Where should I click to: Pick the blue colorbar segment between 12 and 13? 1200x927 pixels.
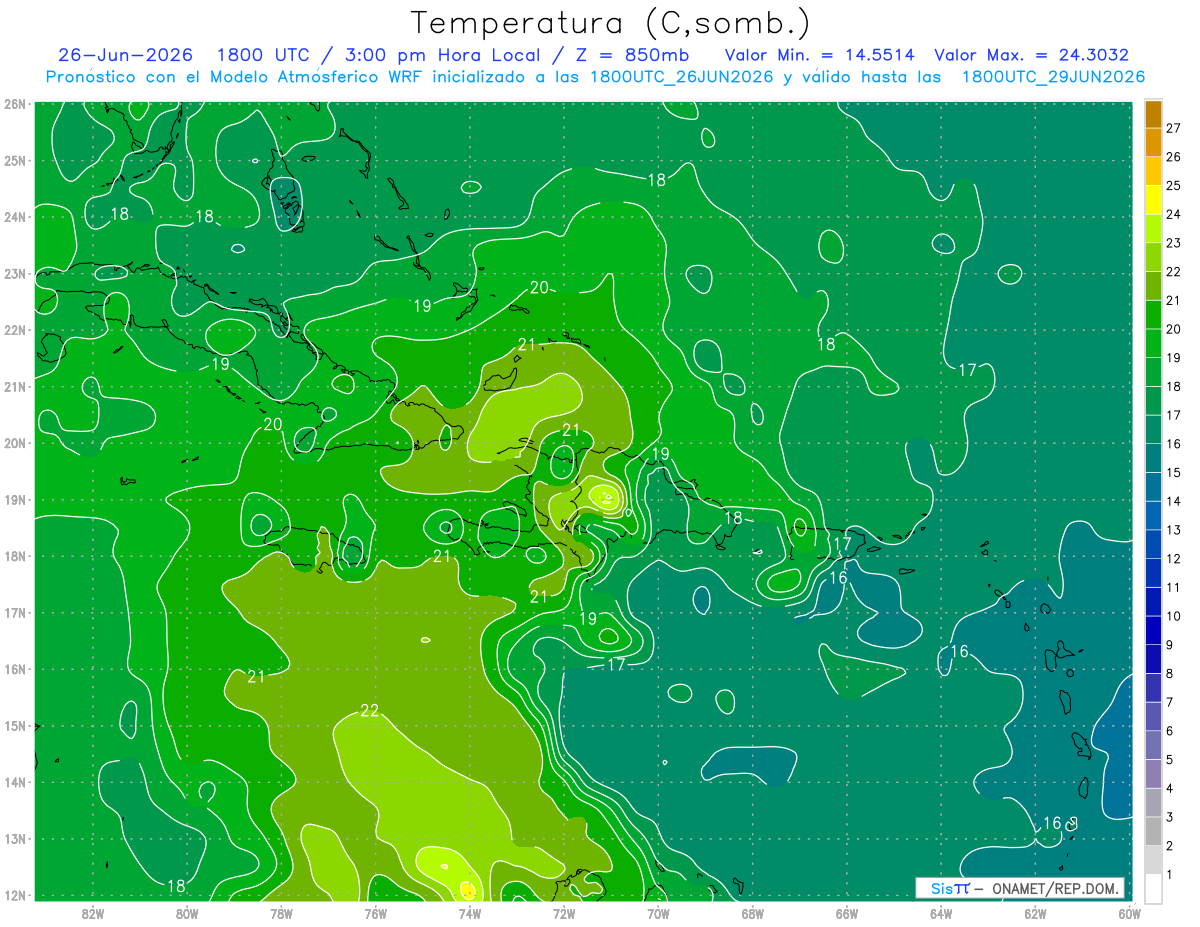[1153, 543]
